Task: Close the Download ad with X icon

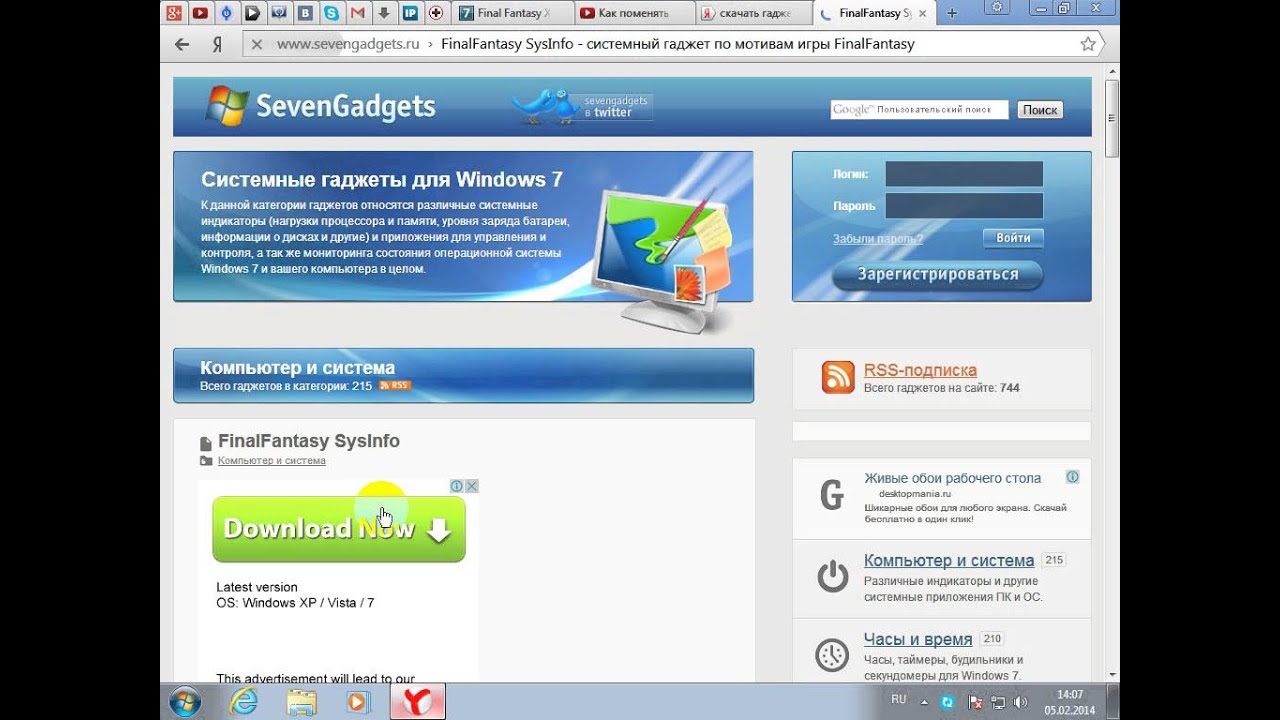Action: coord(472,486)
